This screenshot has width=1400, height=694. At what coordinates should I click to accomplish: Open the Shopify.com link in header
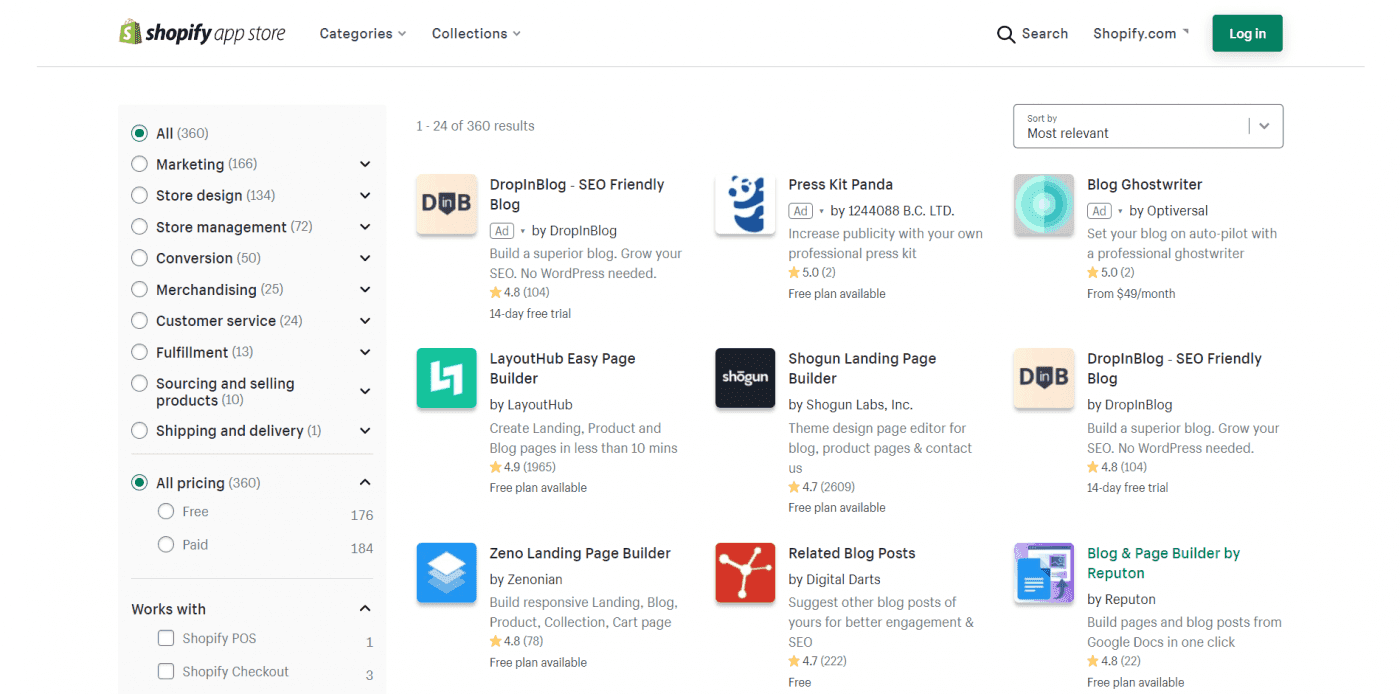click(x=1141, y=34)
